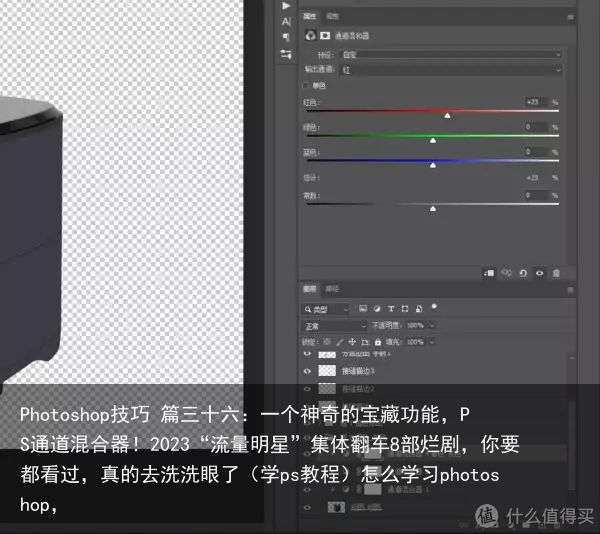Click the constant slider handle
The height and width of the screenshot is (534, 600).
[433, 208]
